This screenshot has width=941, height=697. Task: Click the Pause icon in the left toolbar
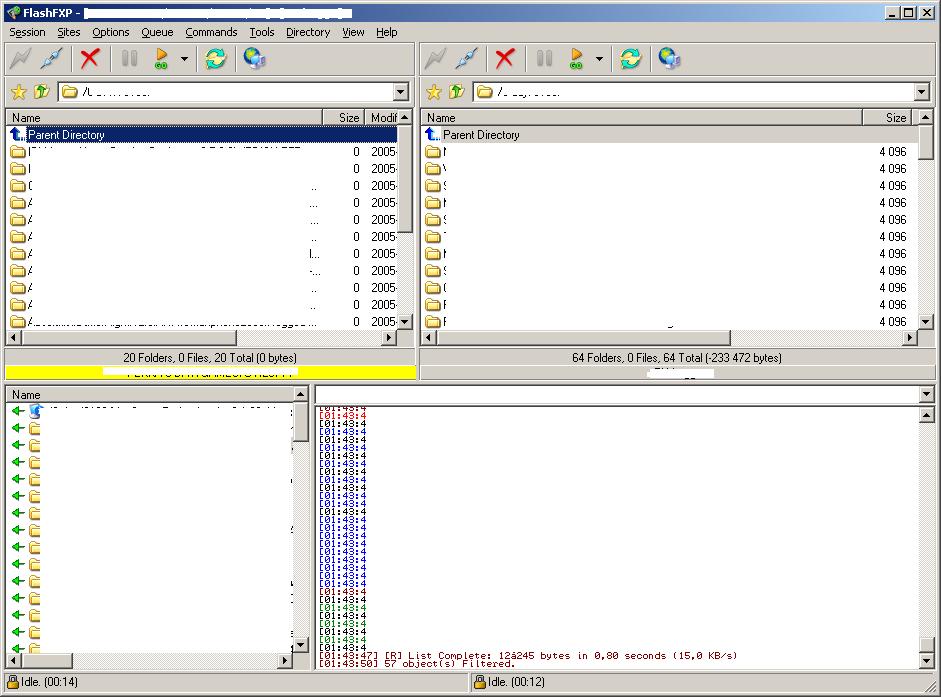(x=129, y=59)
